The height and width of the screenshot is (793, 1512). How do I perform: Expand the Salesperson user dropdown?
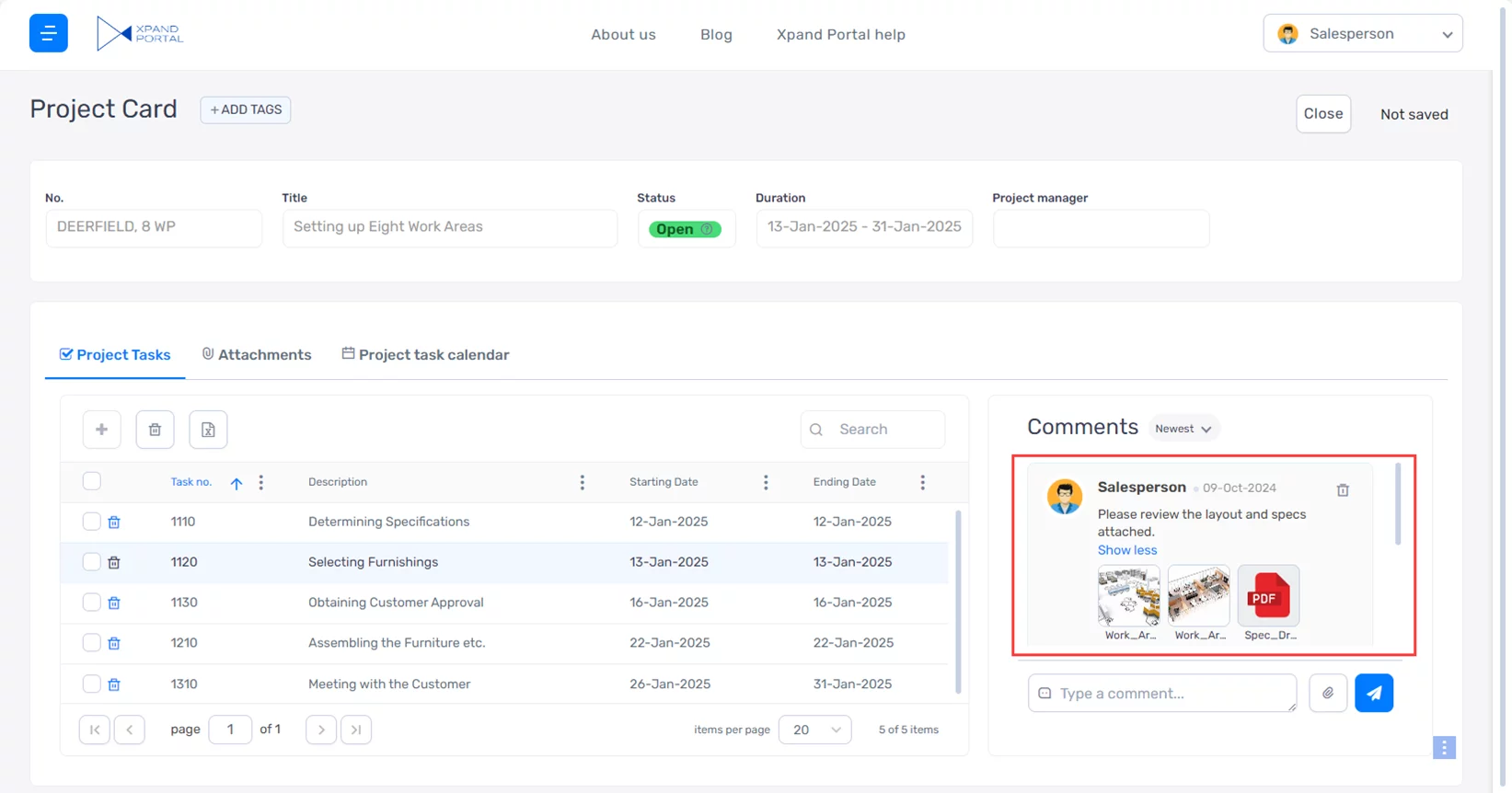1362,34
